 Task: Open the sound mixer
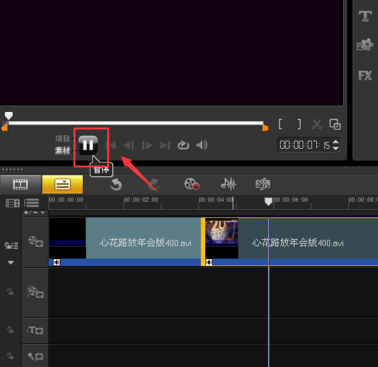229,184
